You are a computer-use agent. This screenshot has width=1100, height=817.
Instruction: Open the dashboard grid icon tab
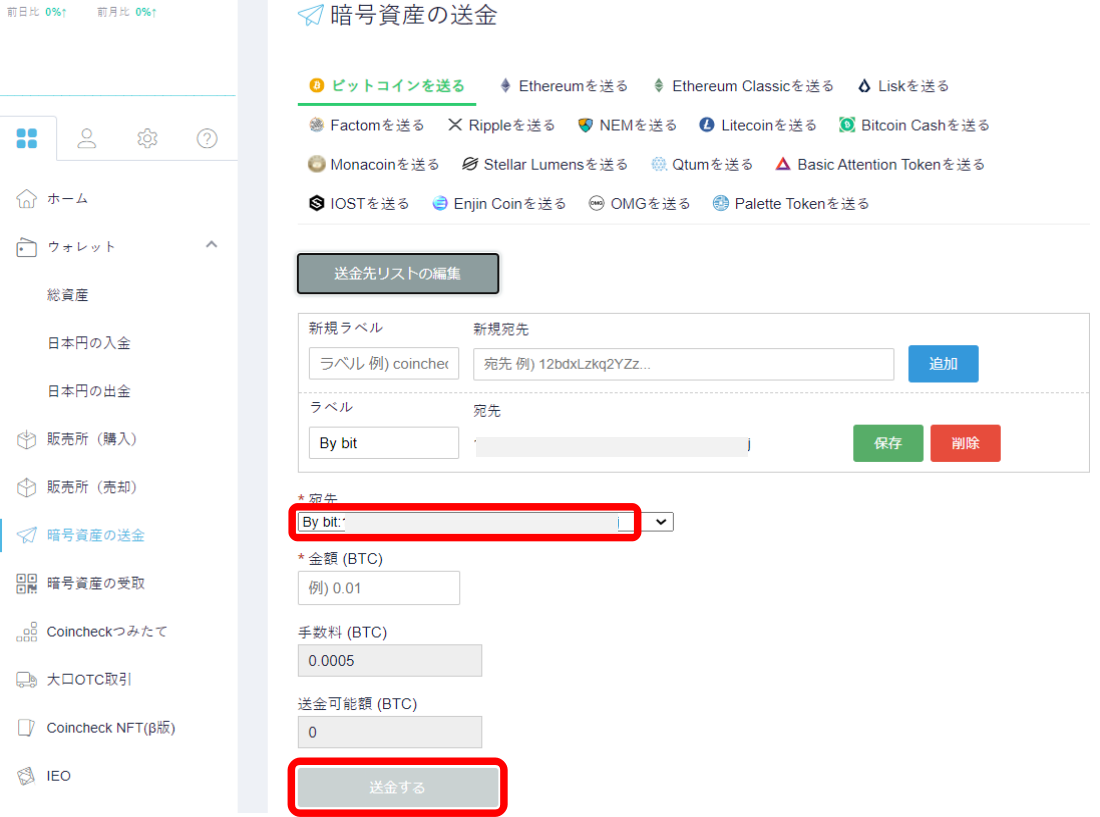(x=27, y=138)
